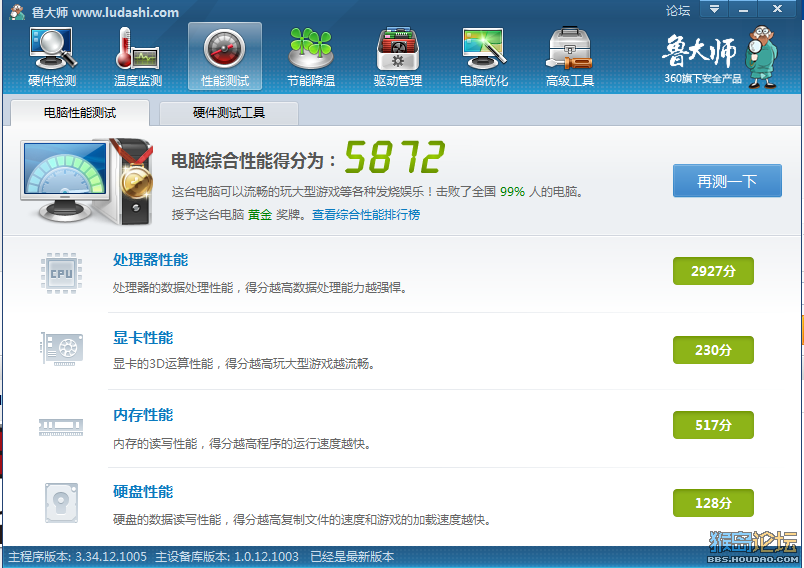Open 驱动管理 driver management icon
Screen dimensions: 804x568
[397, 56]
